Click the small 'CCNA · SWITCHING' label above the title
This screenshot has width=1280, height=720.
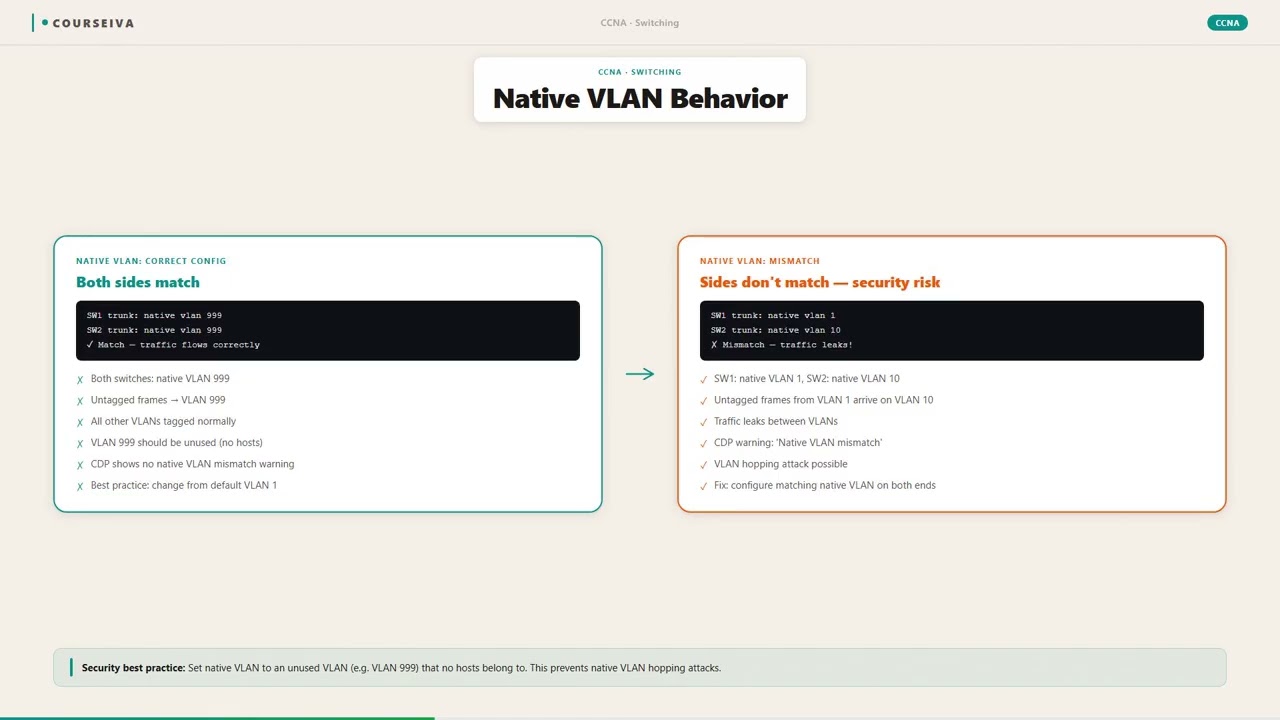pyautogui.click(x=640, y=72)
